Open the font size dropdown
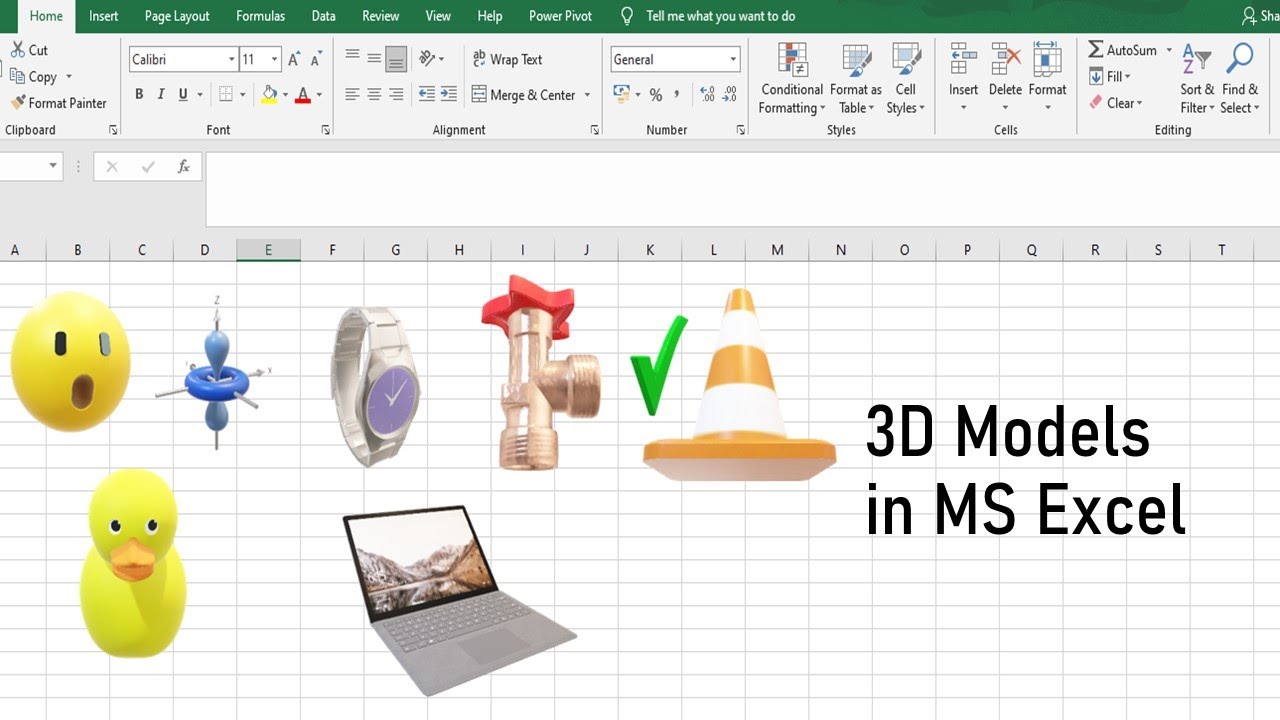Viewport: 1280px width, 720px height. coord(274,60)
